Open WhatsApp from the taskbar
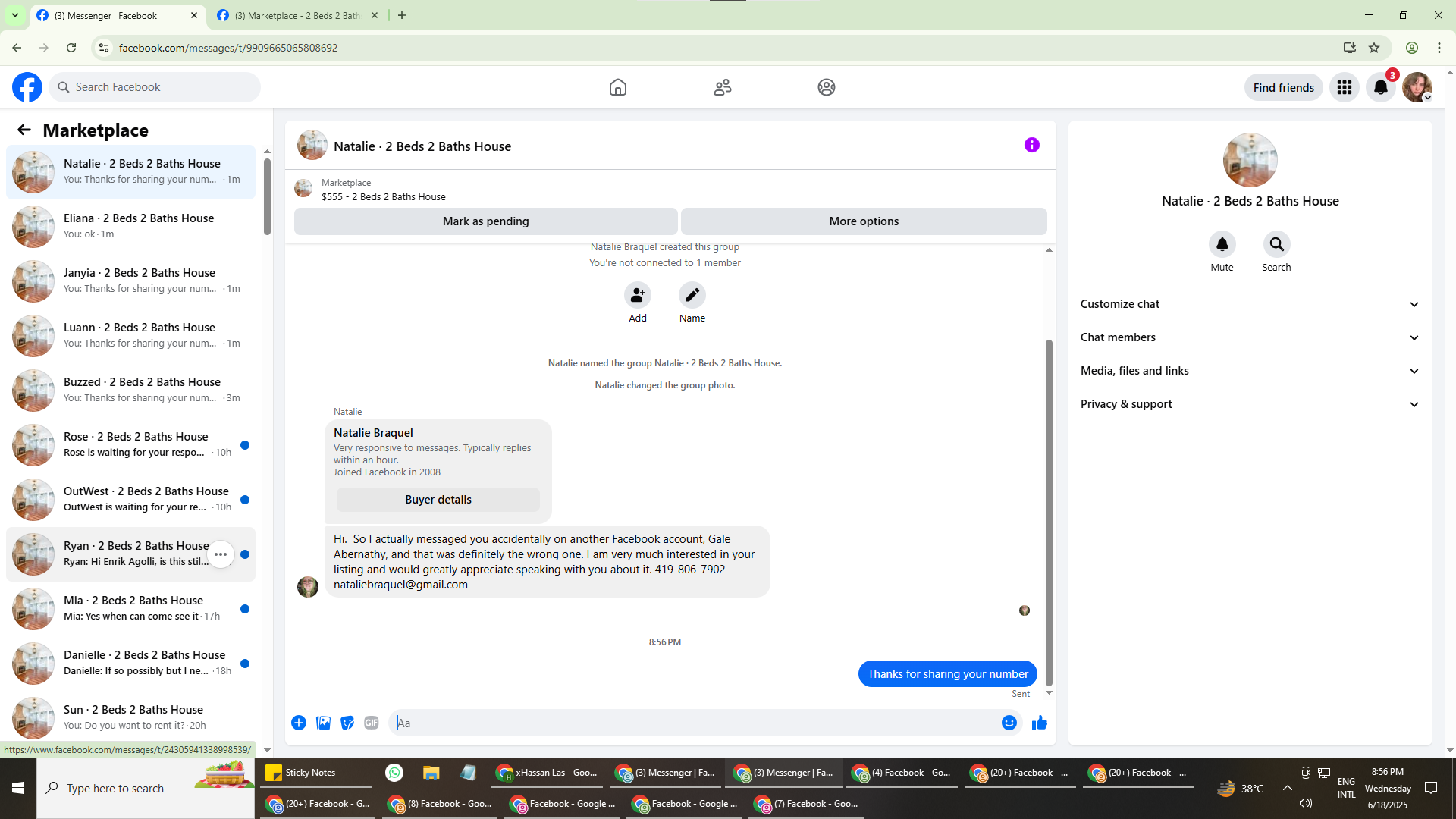 click(x=394, y=773)
